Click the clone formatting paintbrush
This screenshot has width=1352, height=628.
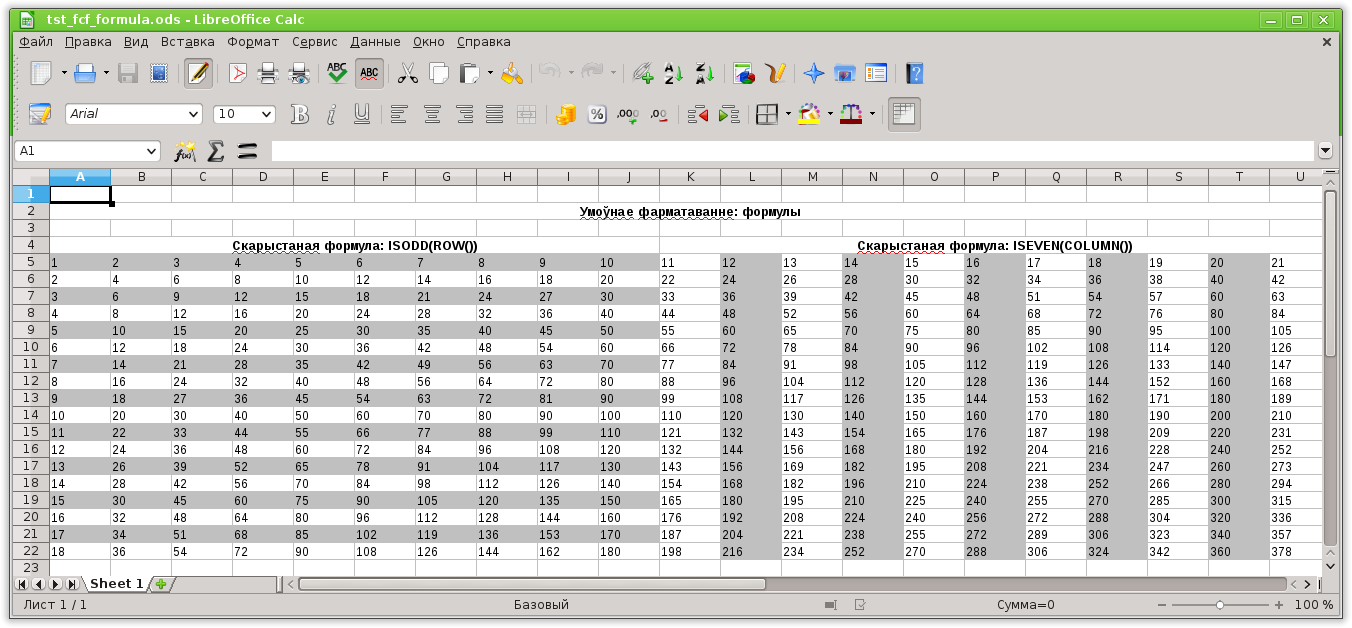point(512,73)
